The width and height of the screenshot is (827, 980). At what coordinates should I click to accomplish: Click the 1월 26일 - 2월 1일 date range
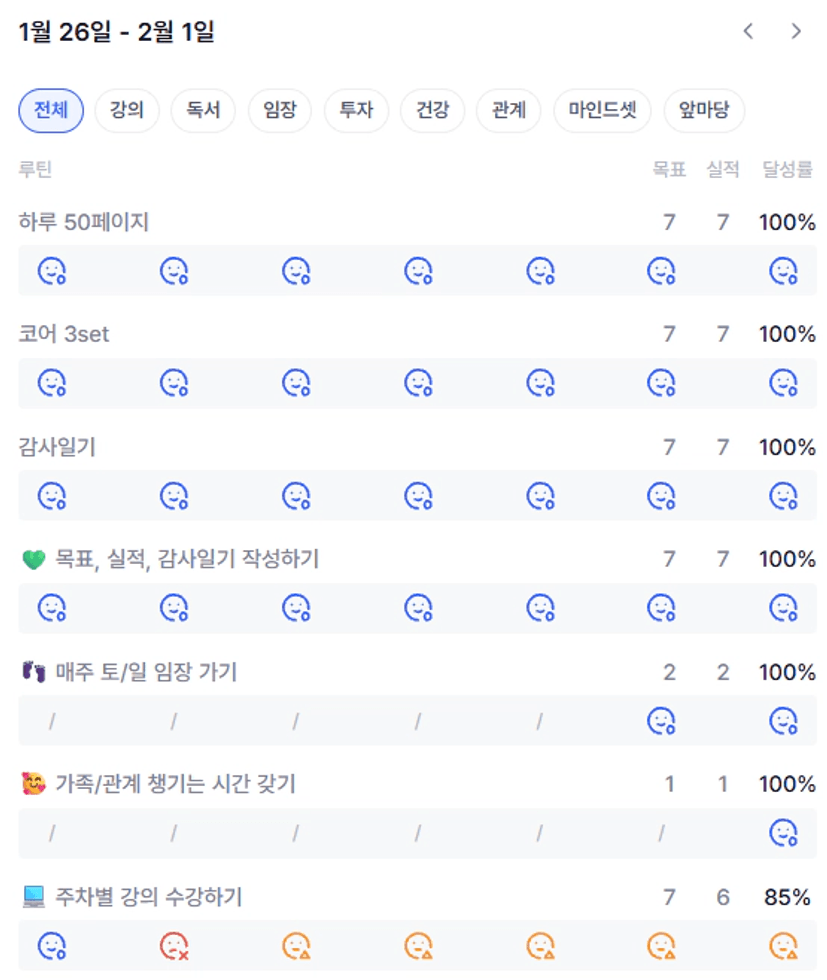click(x=117, y=33)
